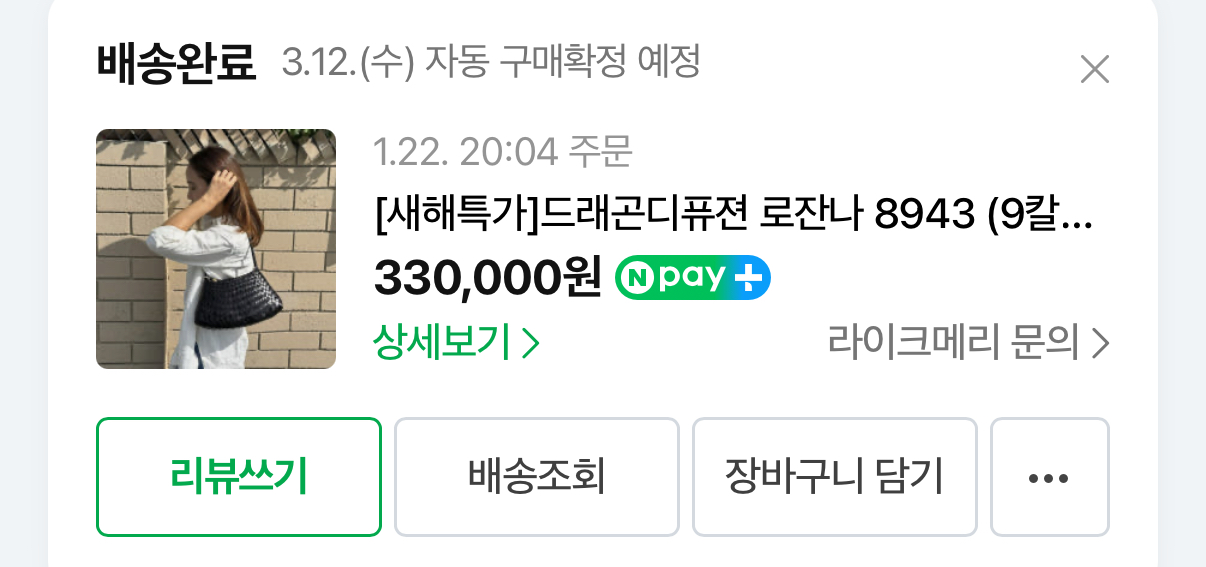Open 상세보기 order details link
The height and width of the screenshot is (567, 1206).
456,343
